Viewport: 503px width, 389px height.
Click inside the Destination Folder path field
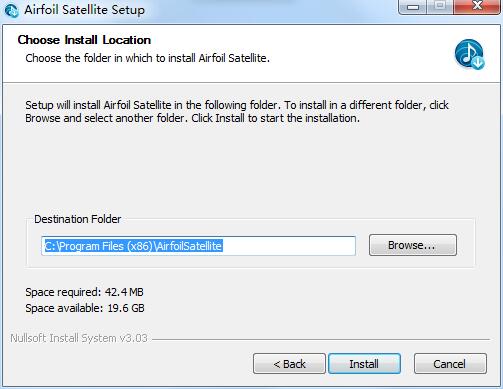(x=198, y=246)
